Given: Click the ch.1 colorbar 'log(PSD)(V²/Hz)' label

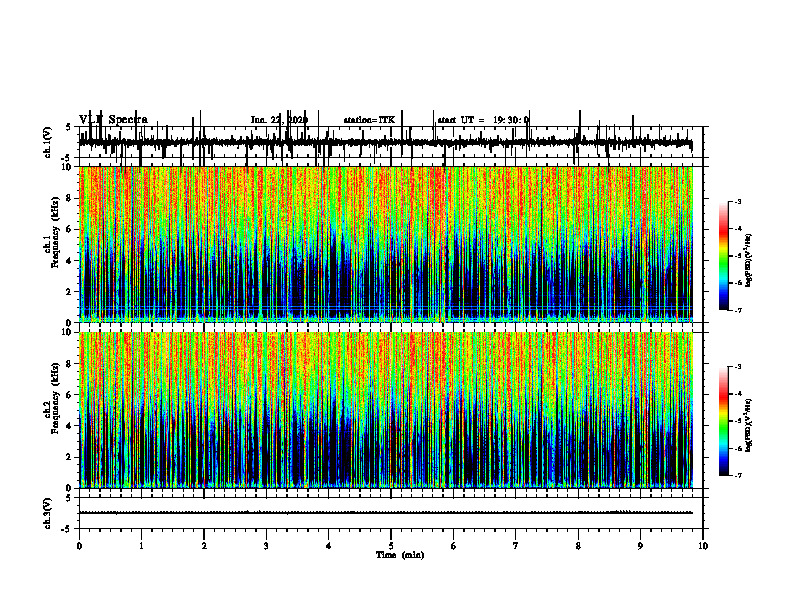Looking at the screenshot, I should click(x=749, y=260).
